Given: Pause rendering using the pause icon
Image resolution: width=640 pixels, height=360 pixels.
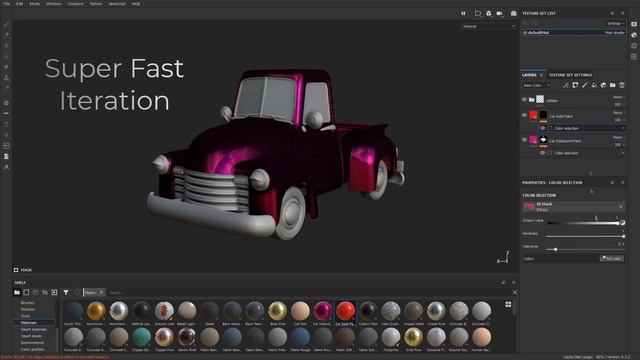Looking at the screenshot, I should 463,13.
